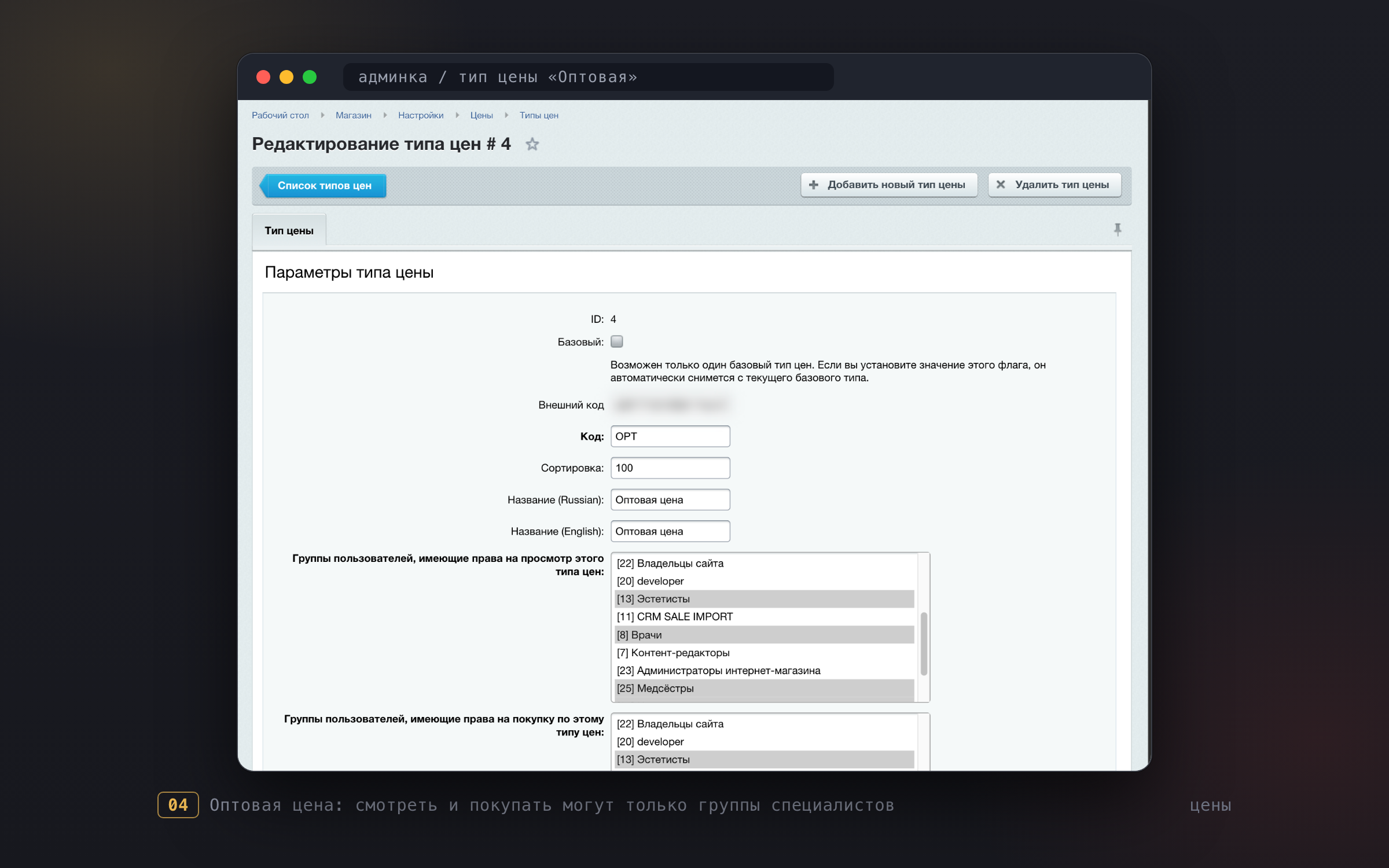The image size is (1389, 868).
Task: Expand the arrow after Рабочий стол breadcrumb
Action: pyautogui.click(x=322, y=115)
